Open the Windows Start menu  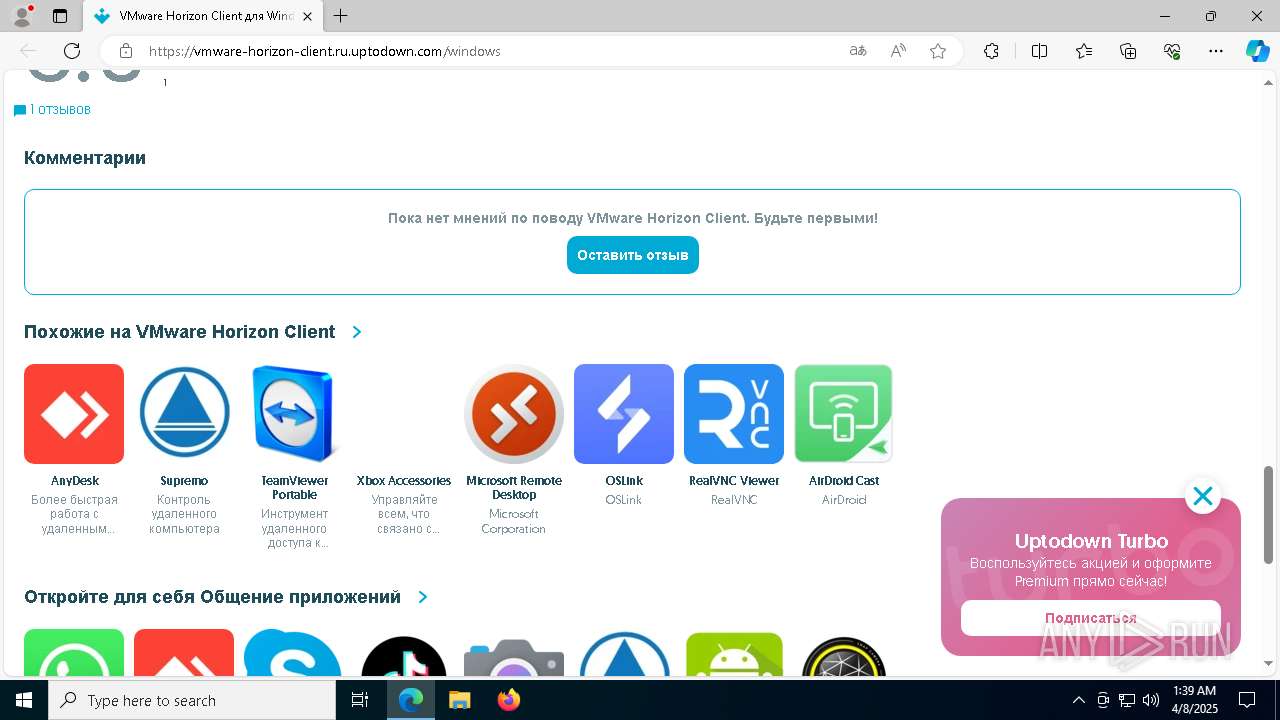[24, 700]
